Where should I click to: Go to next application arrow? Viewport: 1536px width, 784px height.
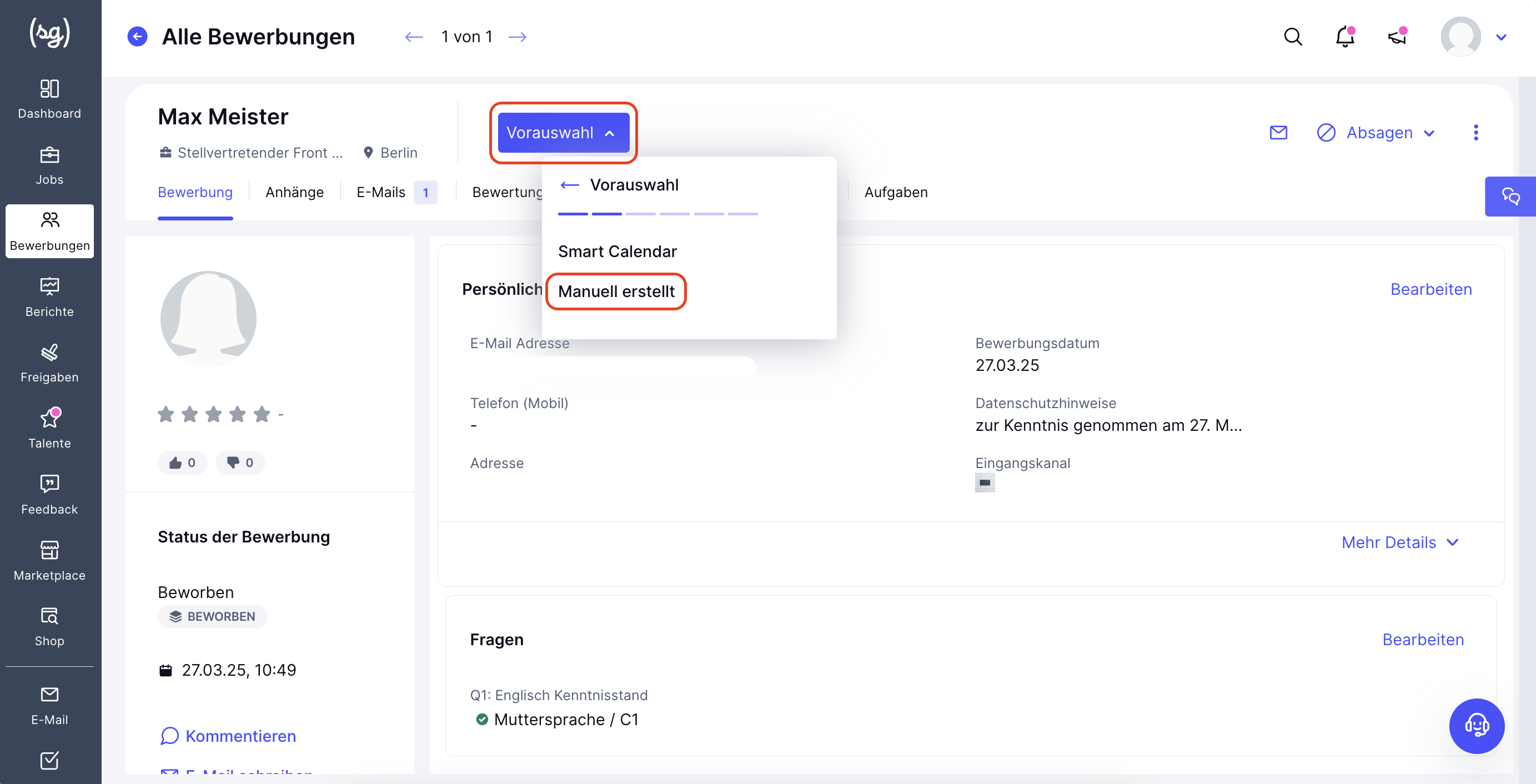pyautogui.click(x=518, y=37)
